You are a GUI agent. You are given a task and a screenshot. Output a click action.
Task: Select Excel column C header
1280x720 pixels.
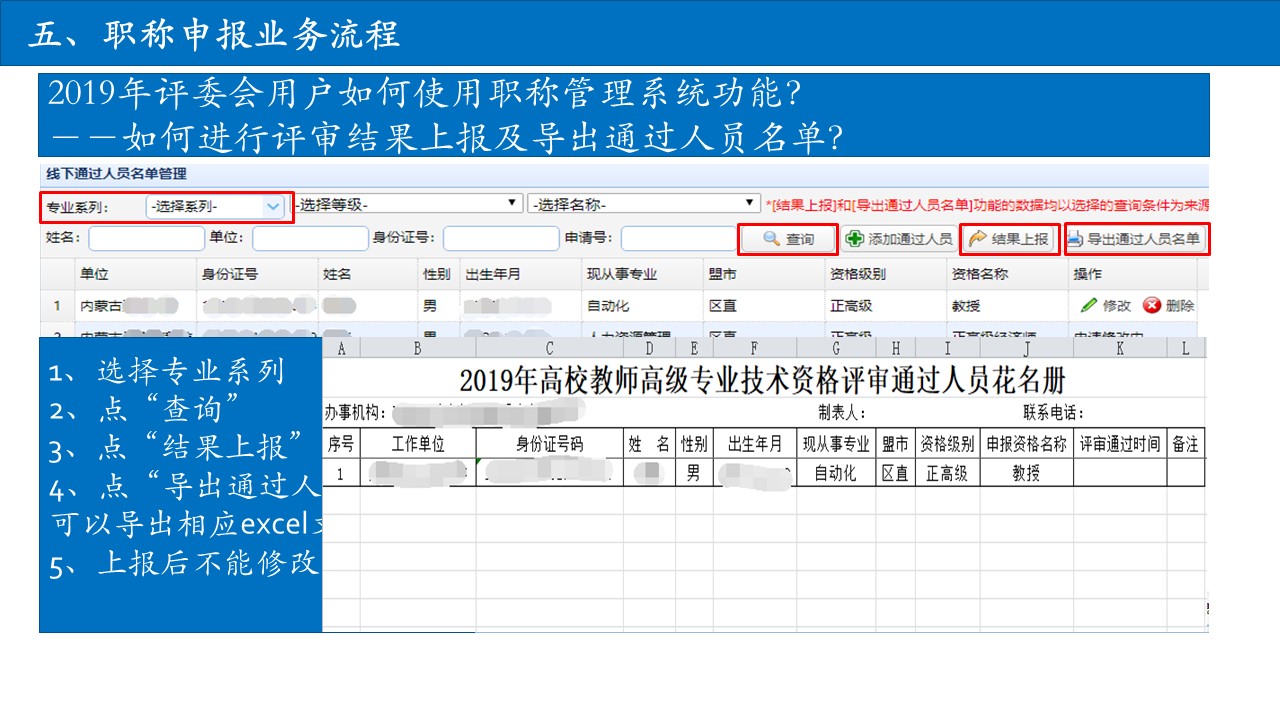click(x=549, y=348)
